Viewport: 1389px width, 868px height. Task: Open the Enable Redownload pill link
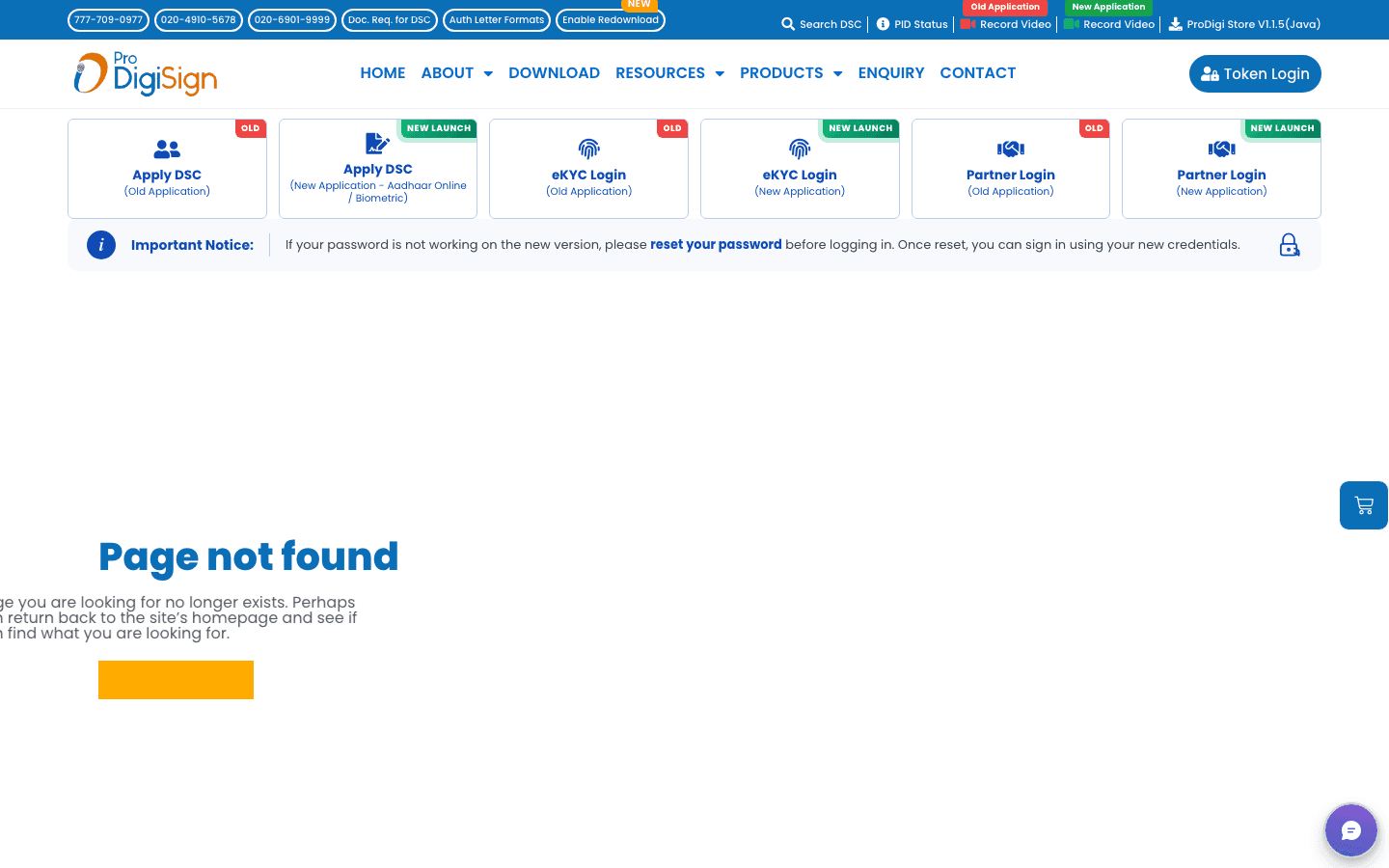pos(611,20)
